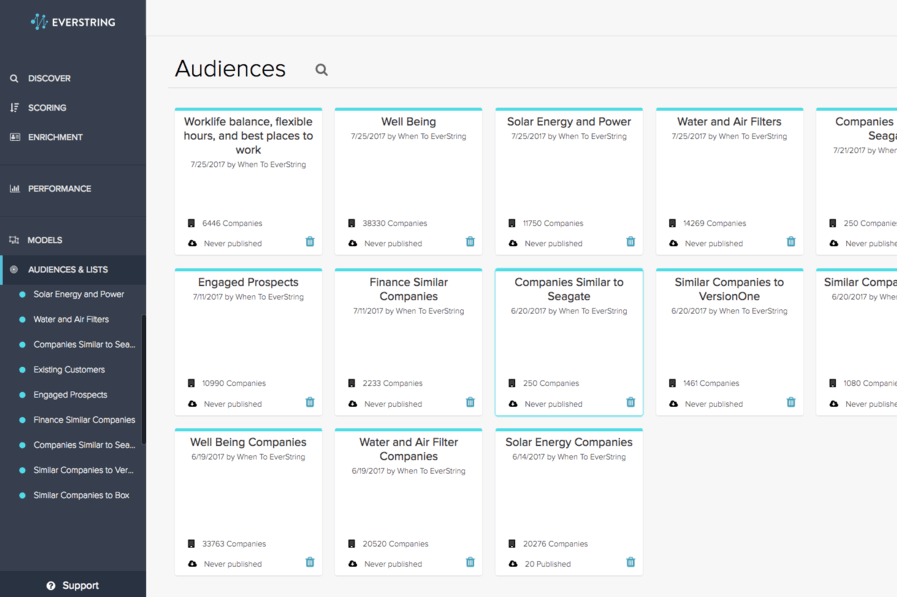
Task: Click the '1461 Companies' count
Action: (711, 384)
